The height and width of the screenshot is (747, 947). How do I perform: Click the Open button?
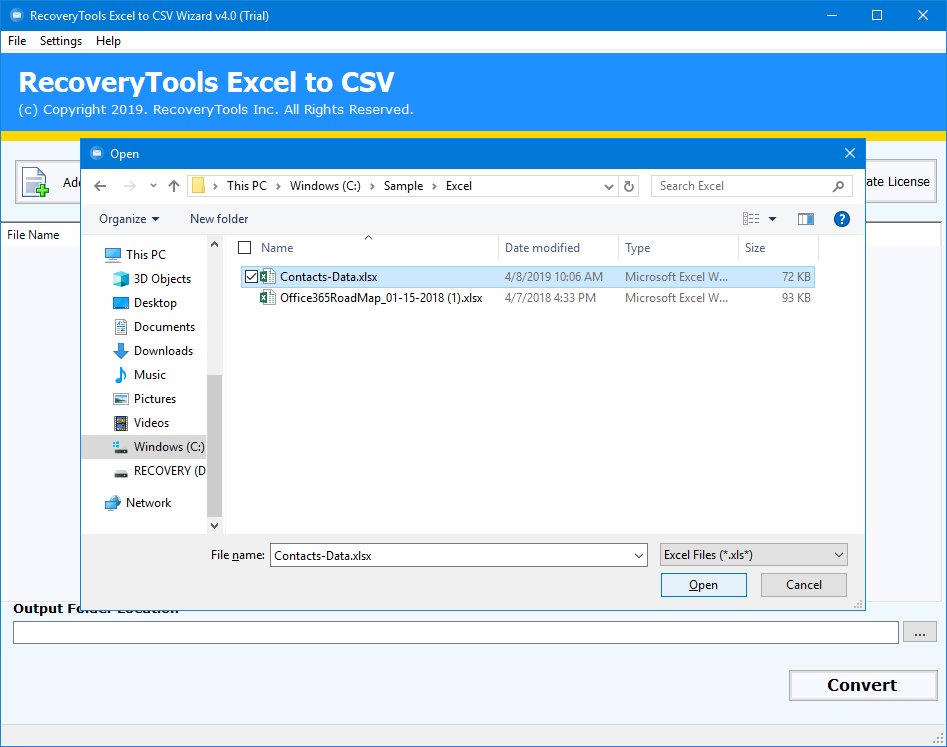(704, 585)
